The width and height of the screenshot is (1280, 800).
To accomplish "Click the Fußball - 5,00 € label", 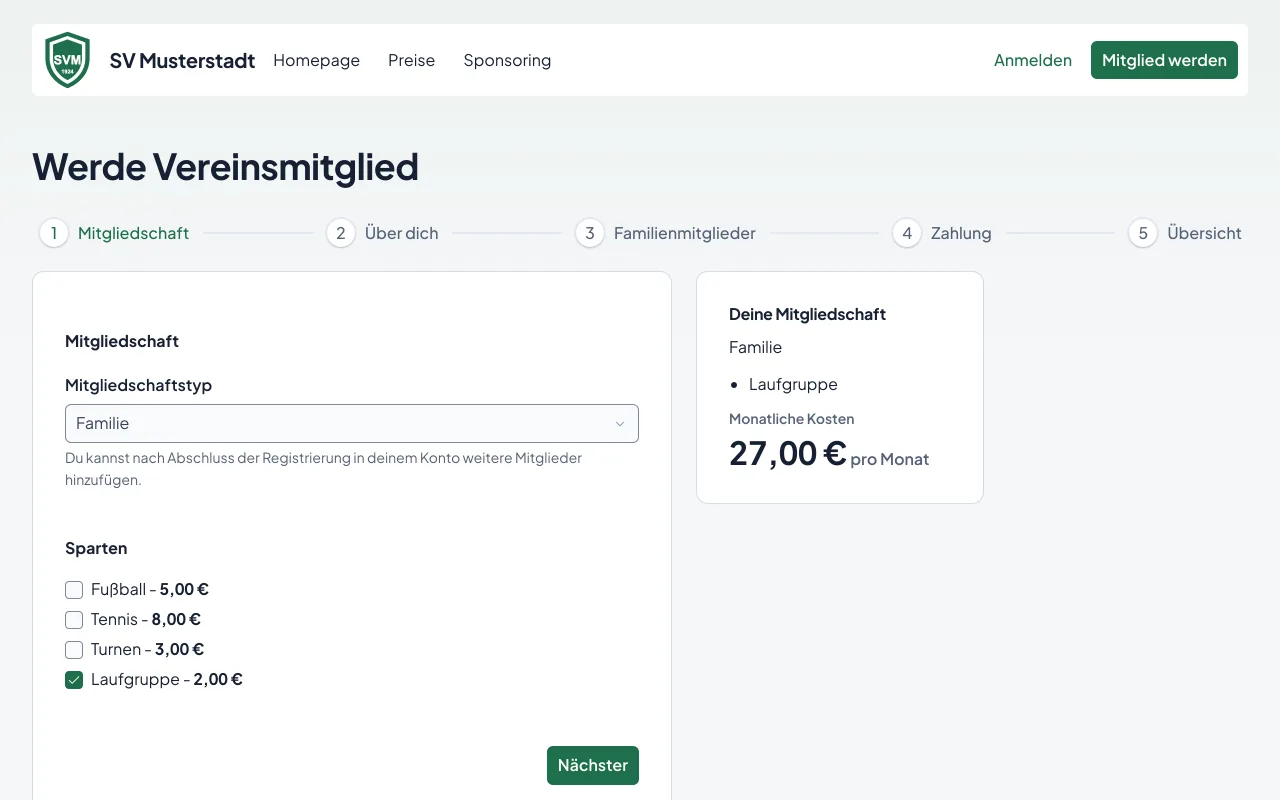I will 150,590.
